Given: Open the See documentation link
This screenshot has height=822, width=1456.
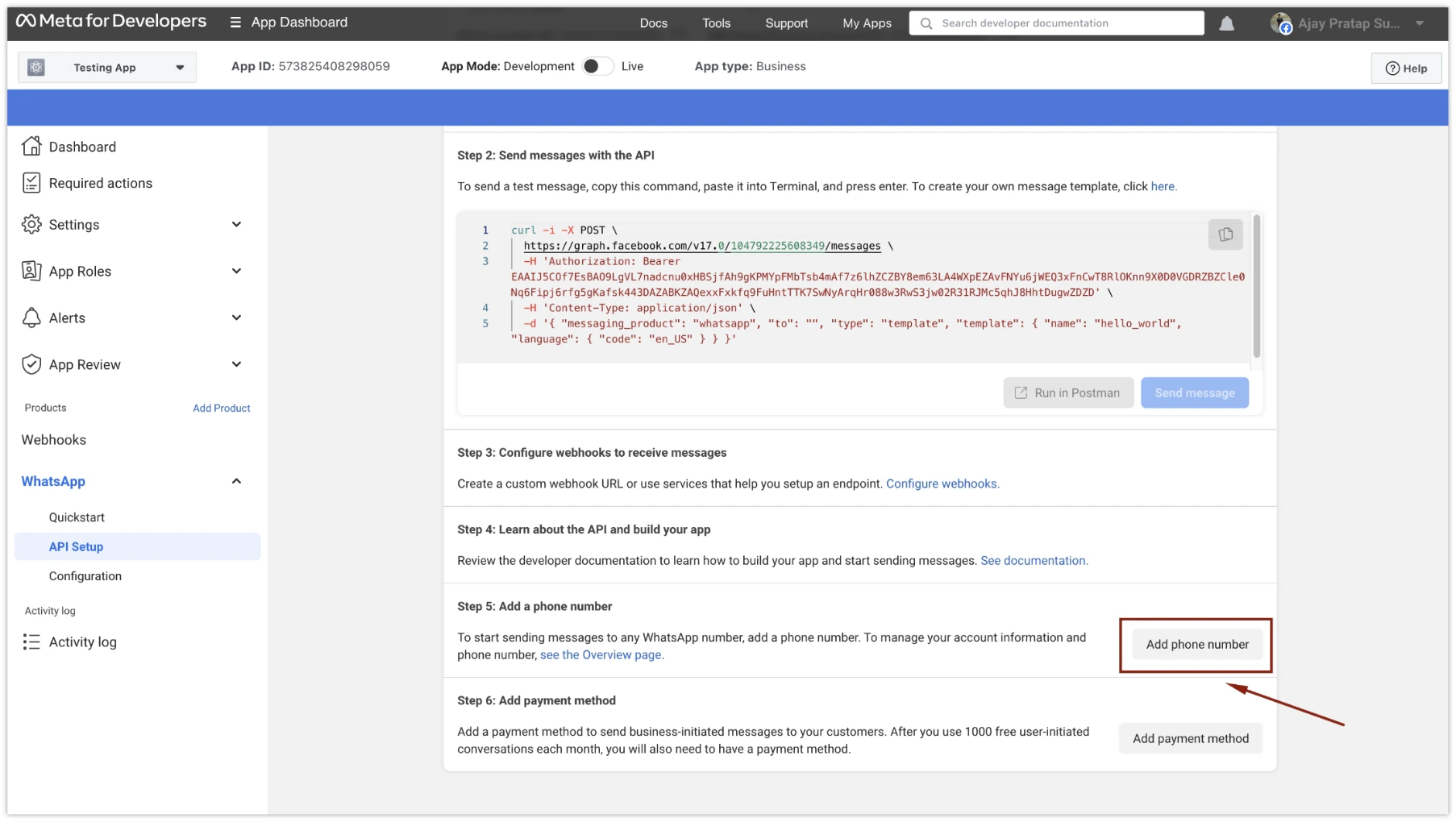Looking at the screenshot, I should (1033, 561).
